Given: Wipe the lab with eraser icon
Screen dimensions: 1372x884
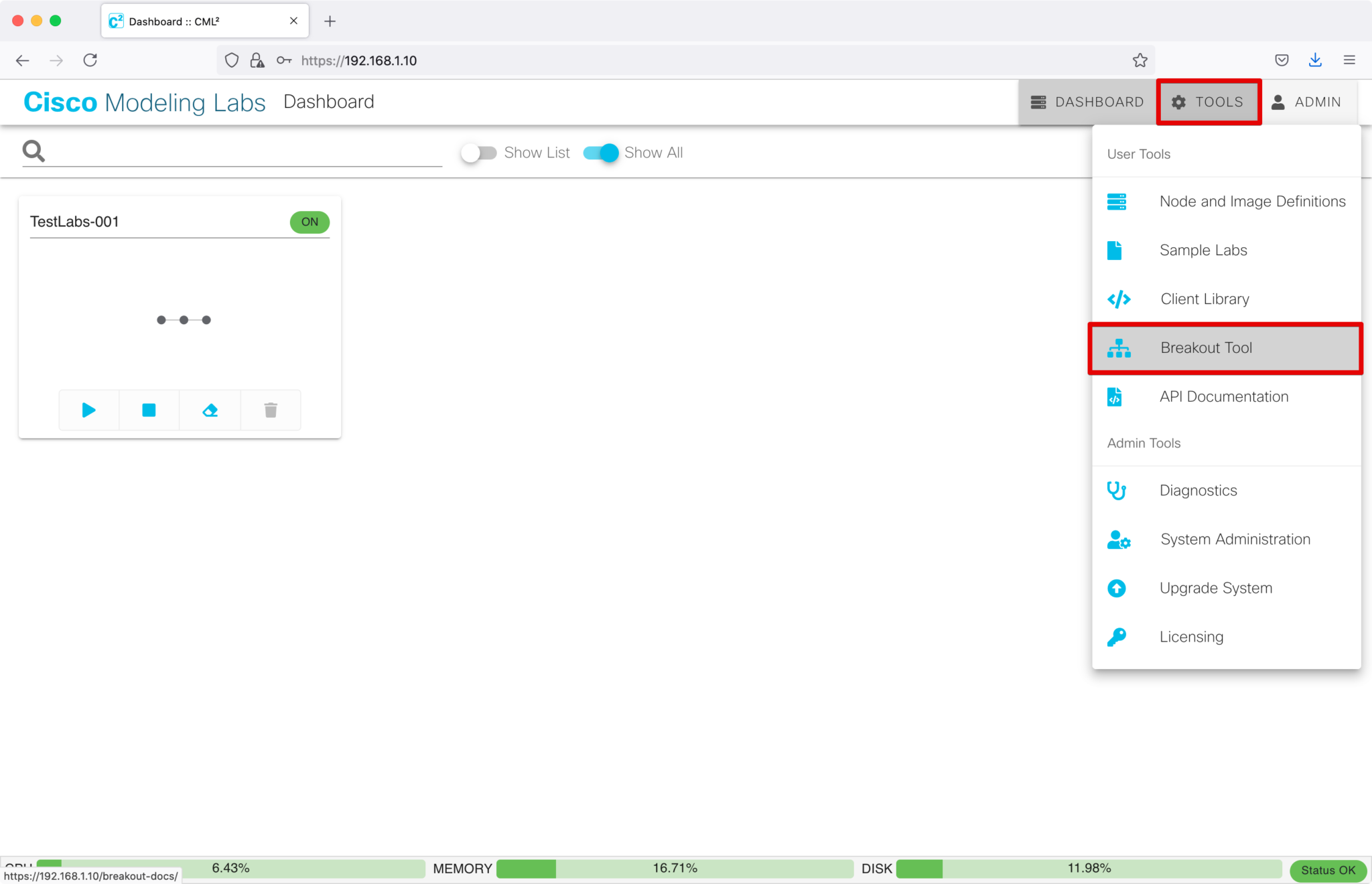Looking at the screenshot, I should coord(210,410).
